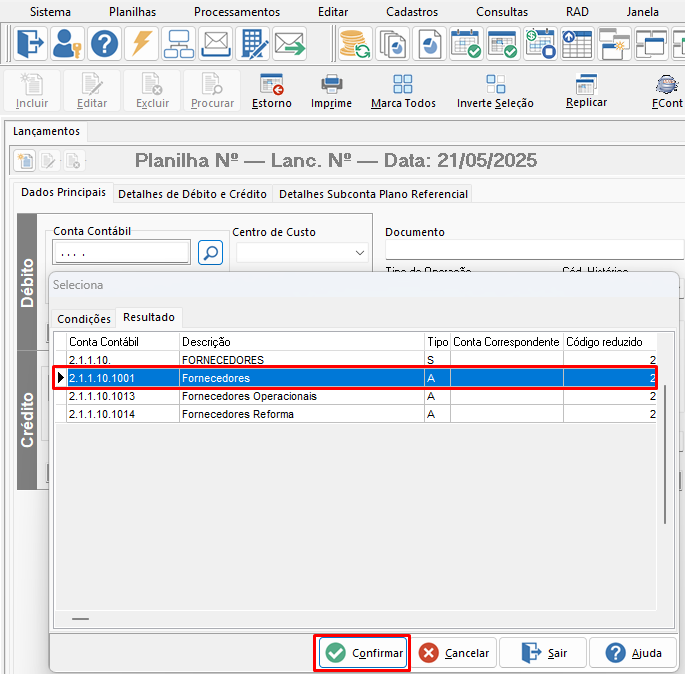This screenshot has height=674, width=685.
Task: Click into the Conta Contábil input field
Action: click(x=121, y=252)
